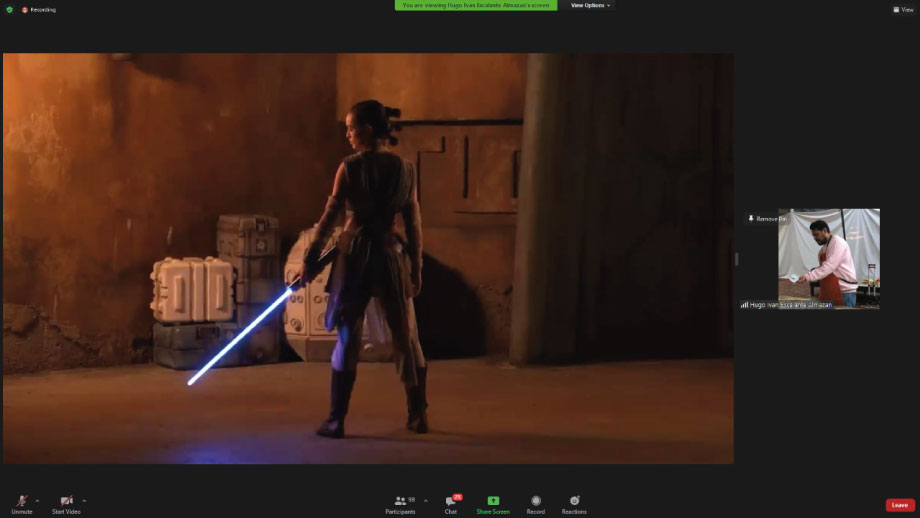The height and width of the screenshot is (518, 920).
Task: Click the View button at top right
Action: point(903,10)
